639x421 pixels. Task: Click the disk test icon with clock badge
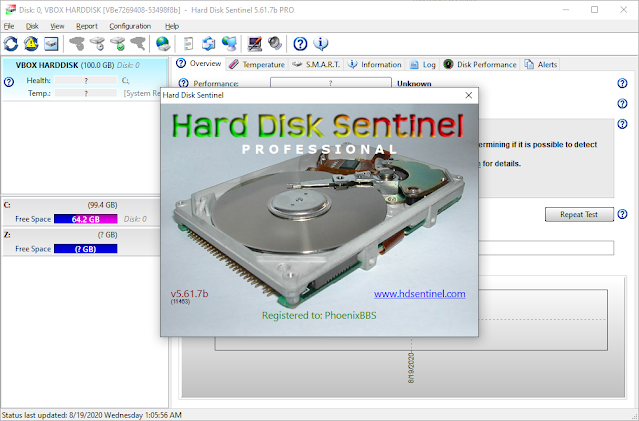tap(97, 44)
